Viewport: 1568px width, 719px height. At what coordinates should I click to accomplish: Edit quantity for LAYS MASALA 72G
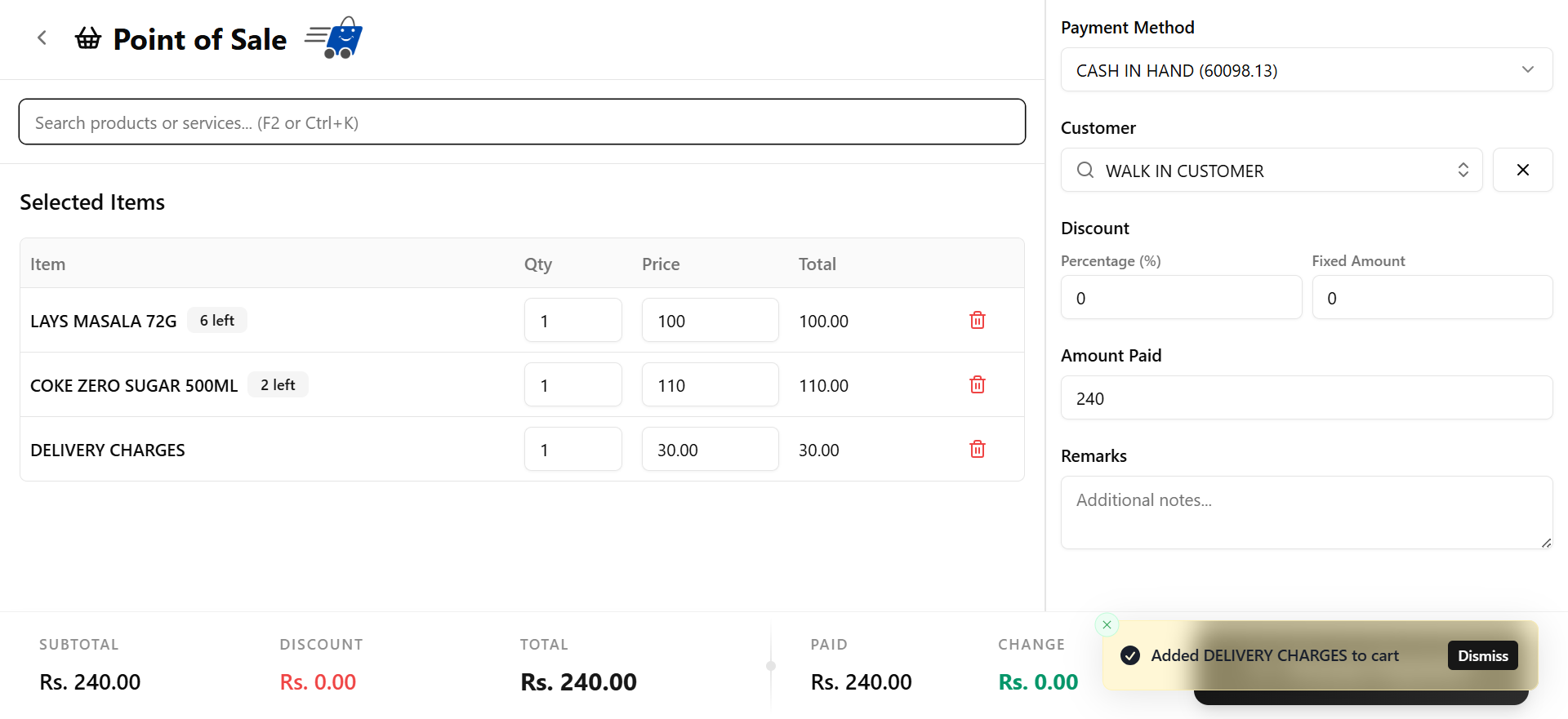(572, 321)
